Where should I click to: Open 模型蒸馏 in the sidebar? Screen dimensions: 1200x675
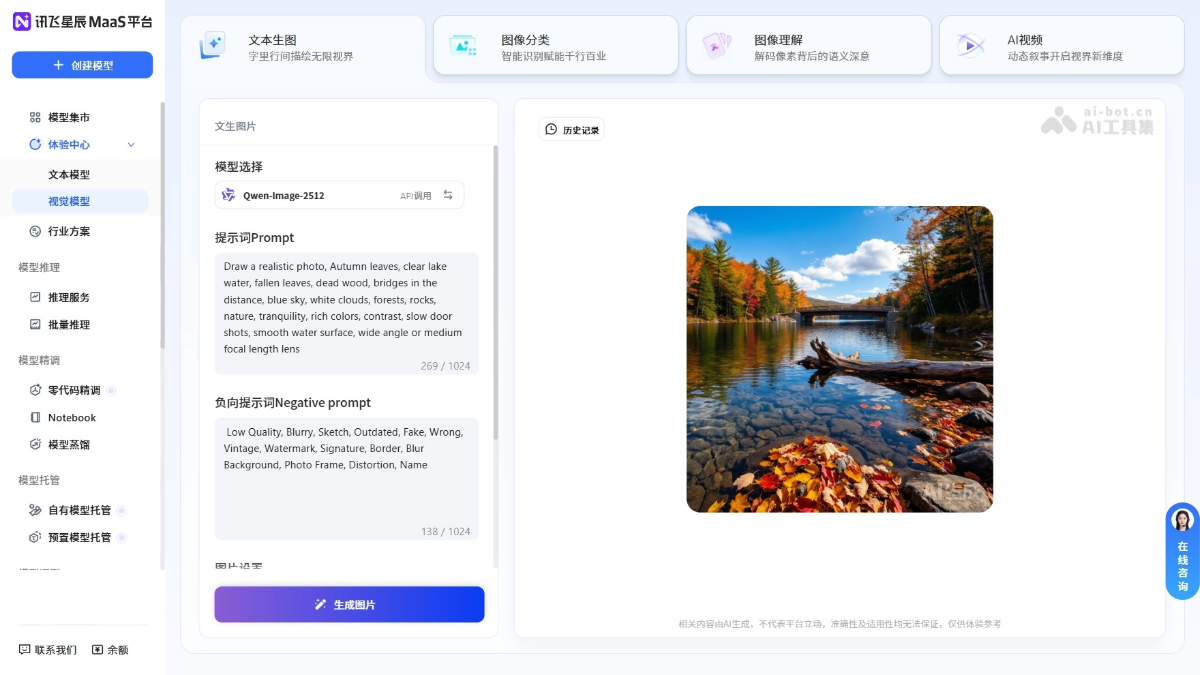tap(71, 445)
